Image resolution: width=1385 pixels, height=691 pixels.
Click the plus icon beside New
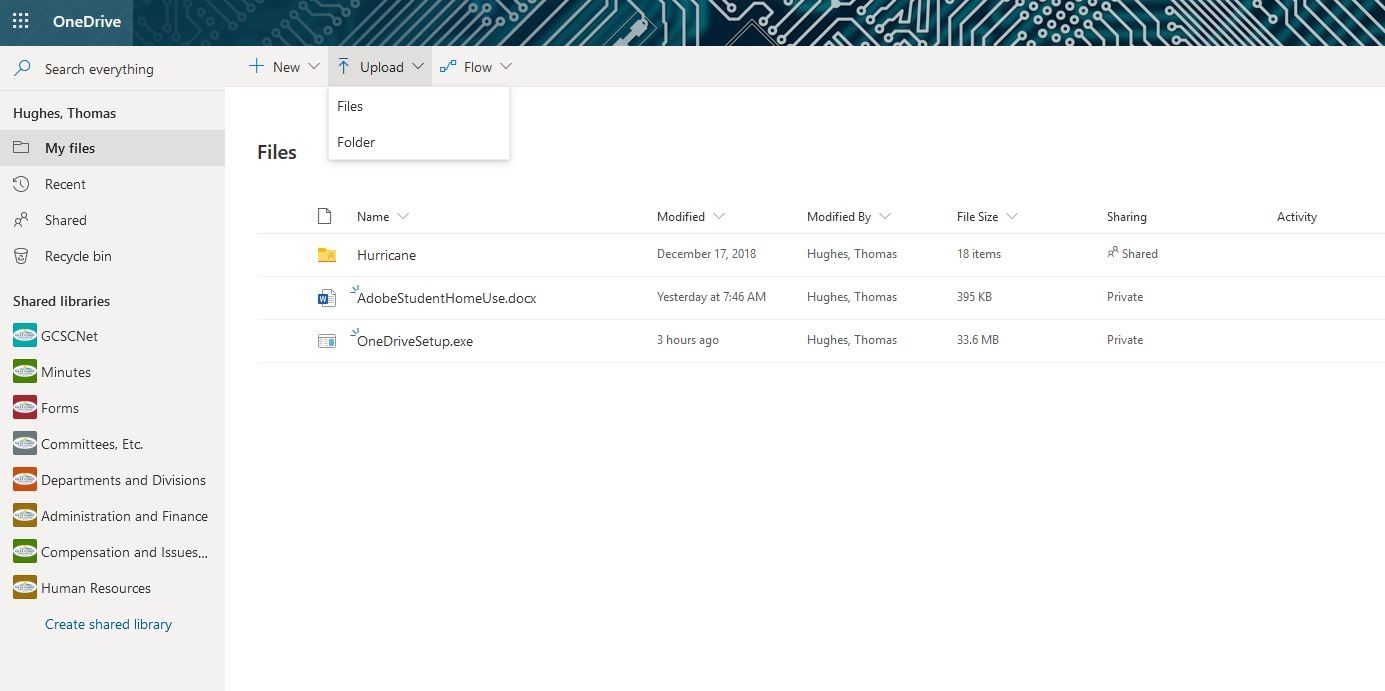coord(256,66)
